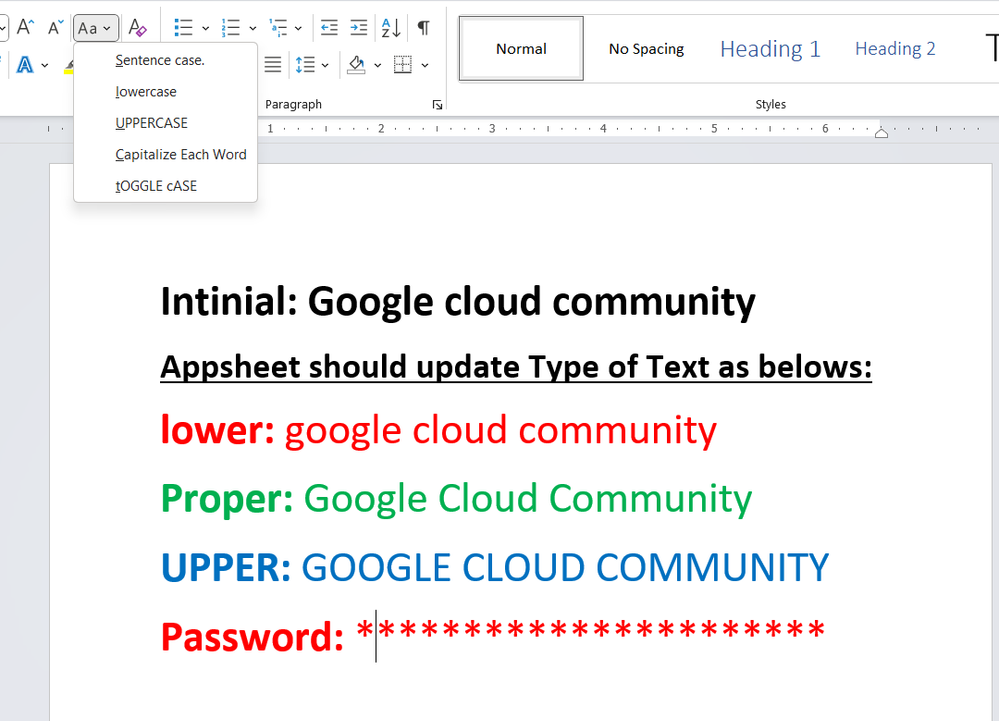
Task: Open the shading color dropdown arrow
Action: pos(377,65)
